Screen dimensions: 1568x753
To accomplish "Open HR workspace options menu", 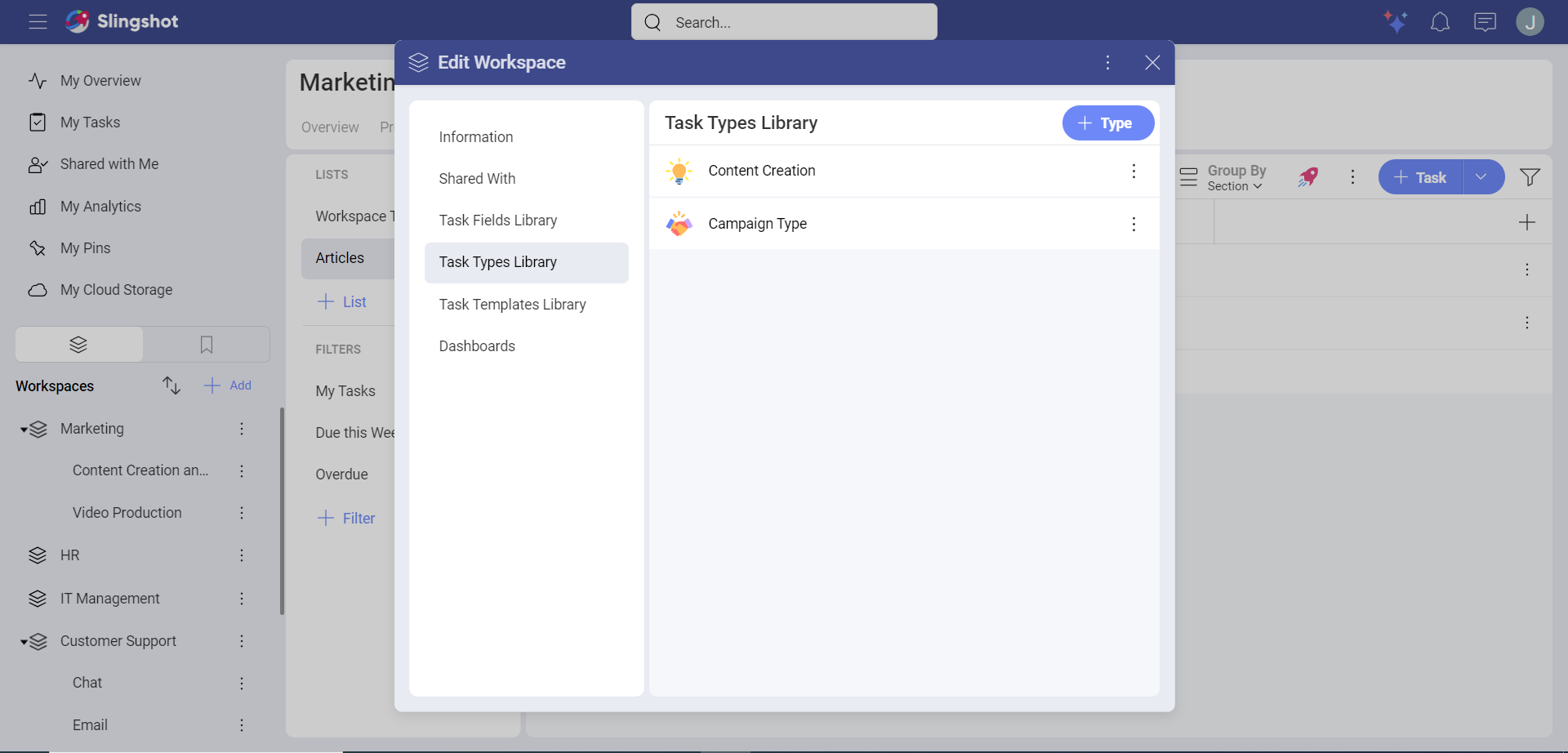I will 242,555.
